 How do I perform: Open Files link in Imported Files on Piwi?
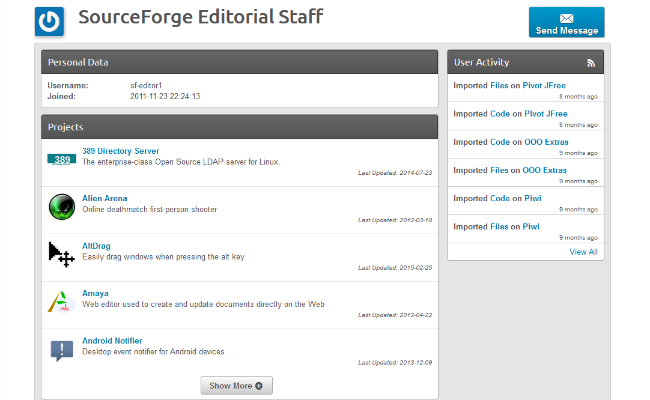coord(499,226)
